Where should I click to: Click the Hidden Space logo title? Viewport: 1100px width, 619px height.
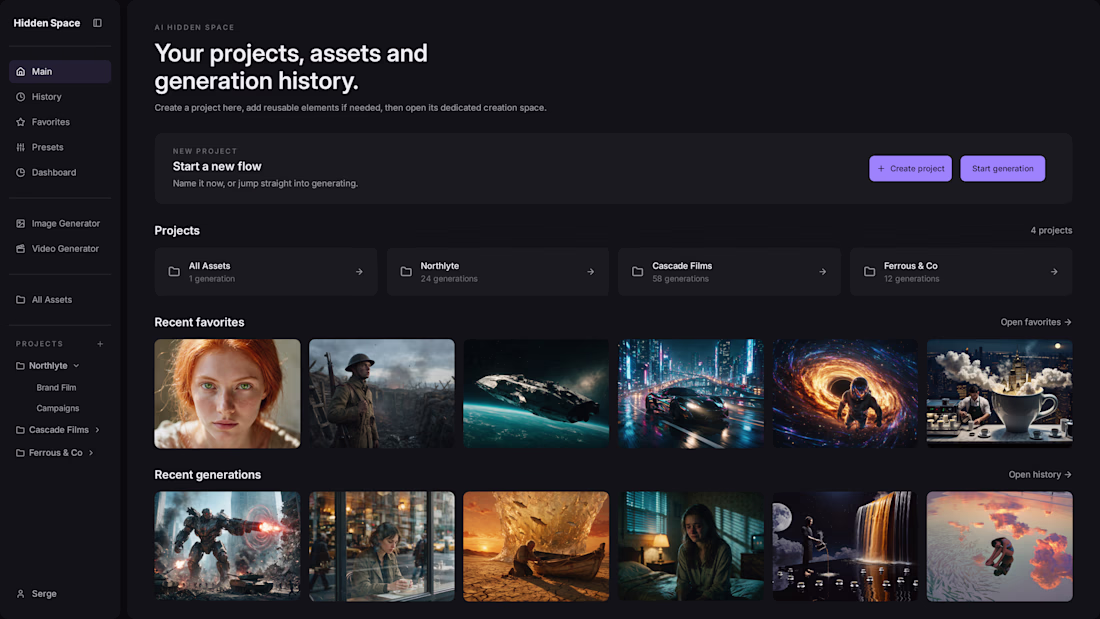[47, 23]
